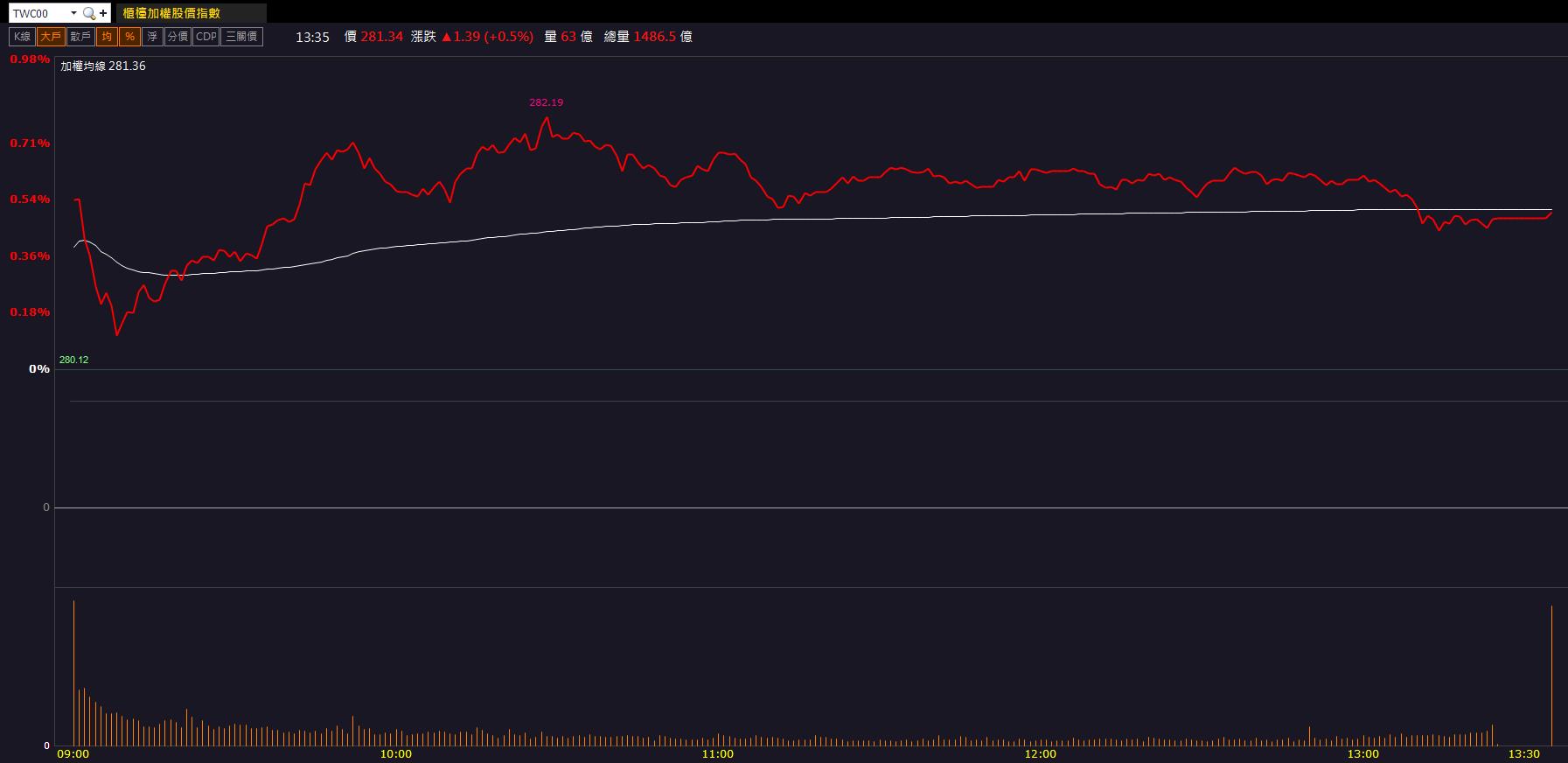Image resolution: width=1568 pixels, height=763 pixels.
Task: Click the 0.71% axis label
Action: pyautogui.click(x=30, y=143)
